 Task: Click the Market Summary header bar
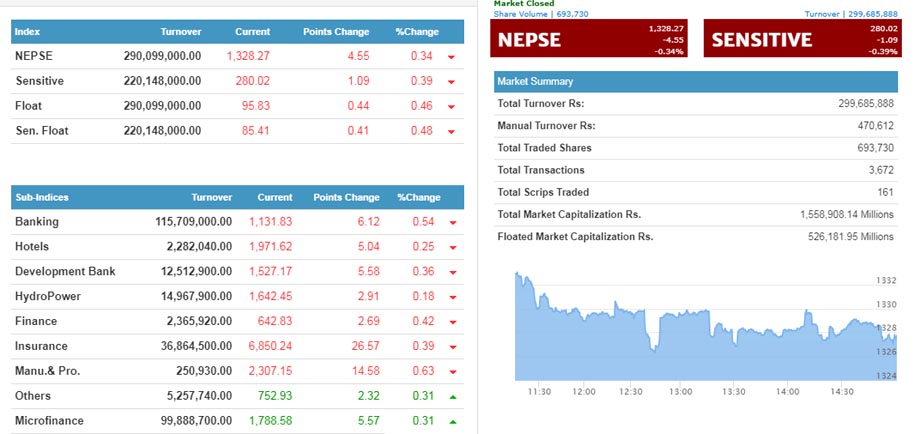(x=696, y=81)
